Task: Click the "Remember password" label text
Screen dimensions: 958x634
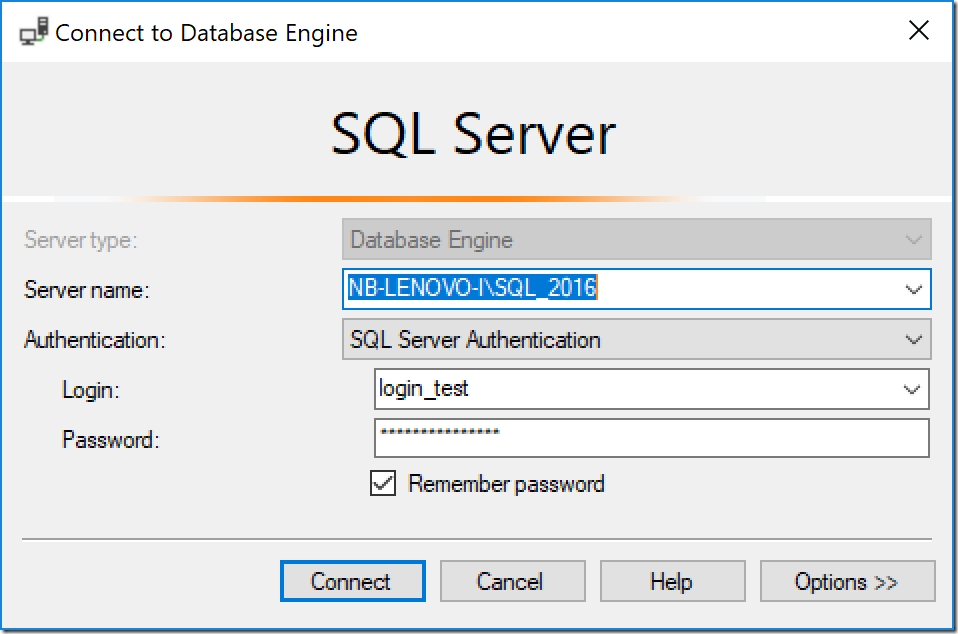Action: (x=506, y=484)
